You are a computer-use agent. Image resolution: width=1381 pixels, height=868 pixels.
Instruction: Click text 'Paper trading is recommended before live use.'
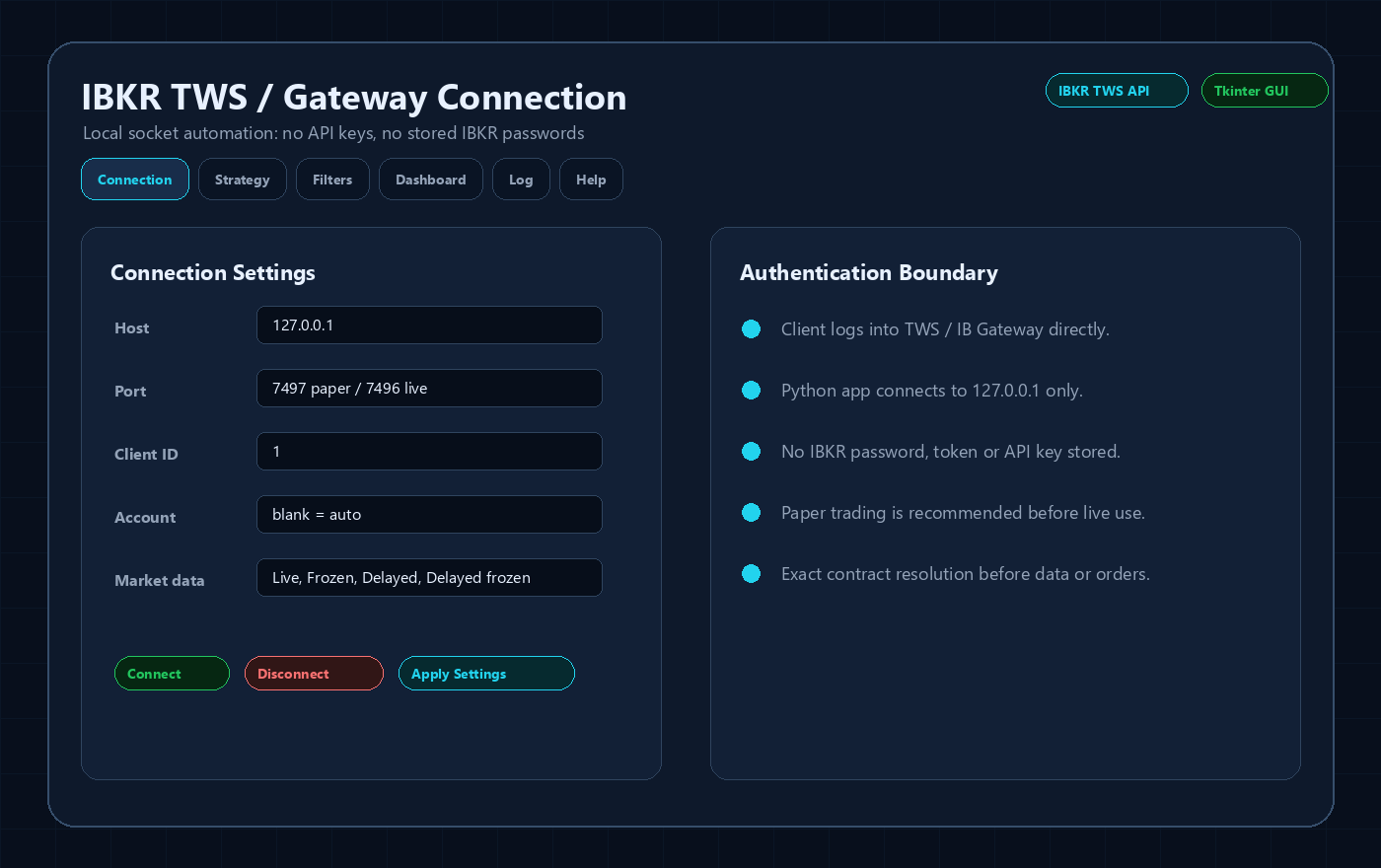click(x=963, y=513)
